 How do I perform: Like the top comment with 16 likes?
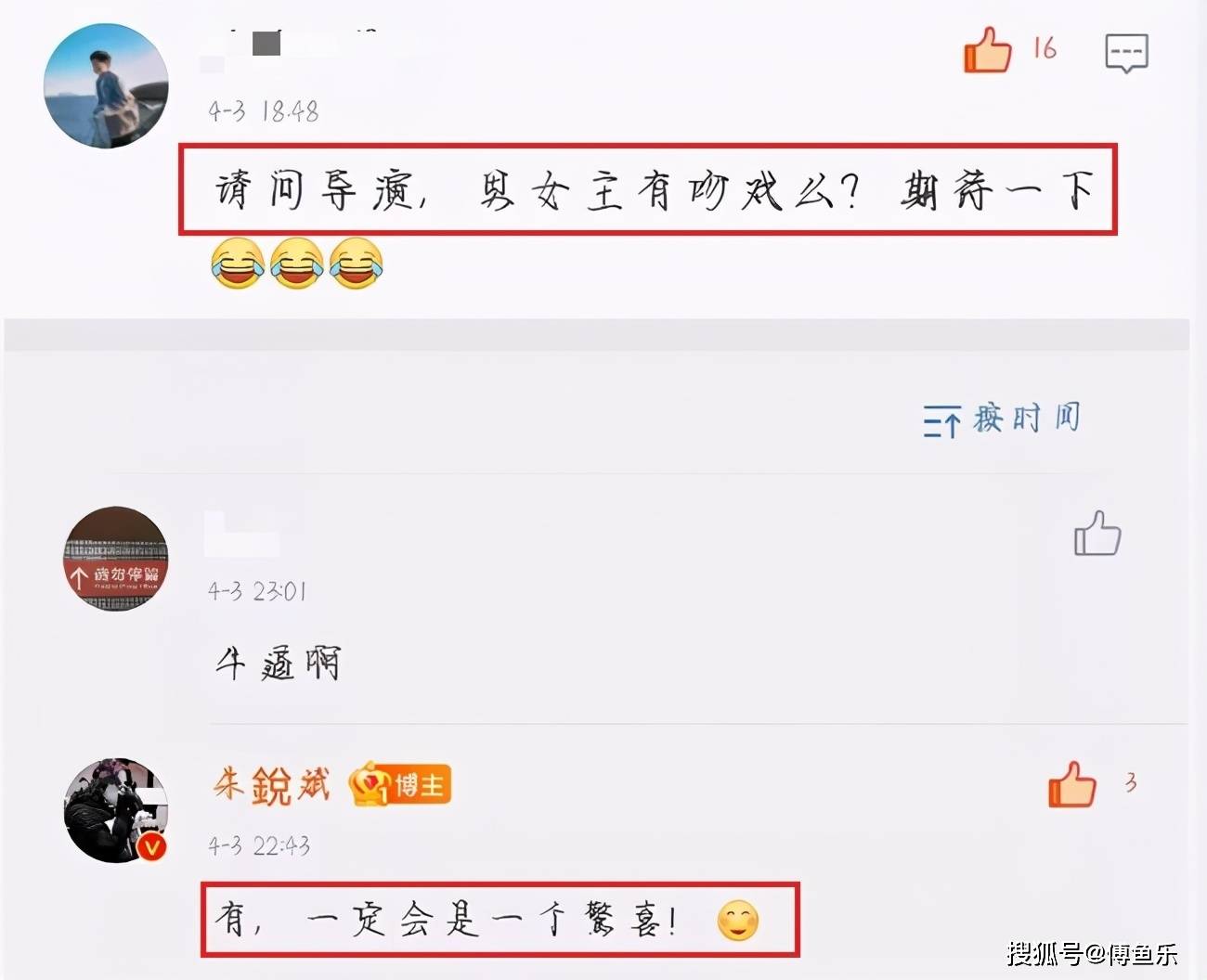(987, 49)
